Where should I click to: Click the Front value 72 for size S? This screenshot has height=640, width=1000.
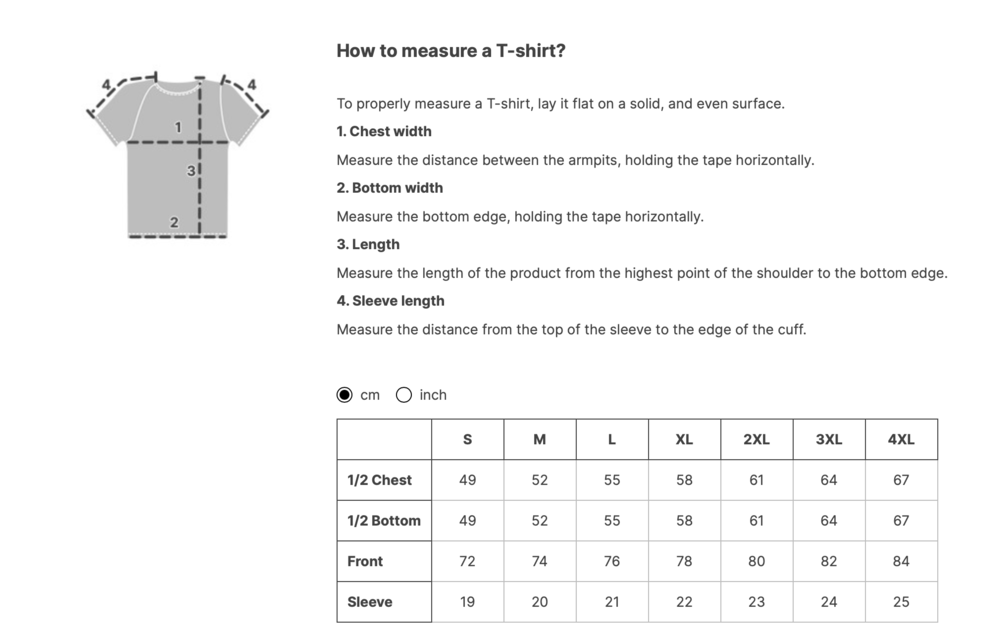tap(467, 561)
